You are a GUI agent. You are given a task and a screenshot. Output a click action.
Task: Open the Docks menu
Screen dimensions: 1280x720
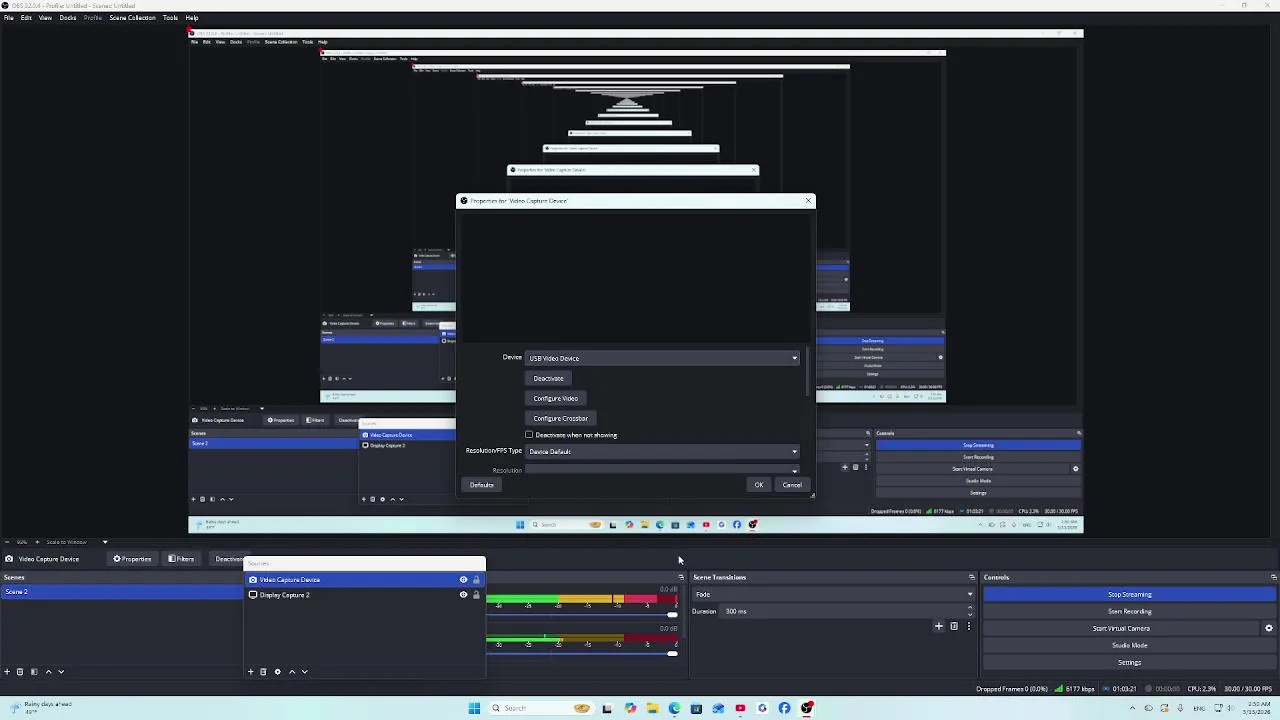coord(68,18)
